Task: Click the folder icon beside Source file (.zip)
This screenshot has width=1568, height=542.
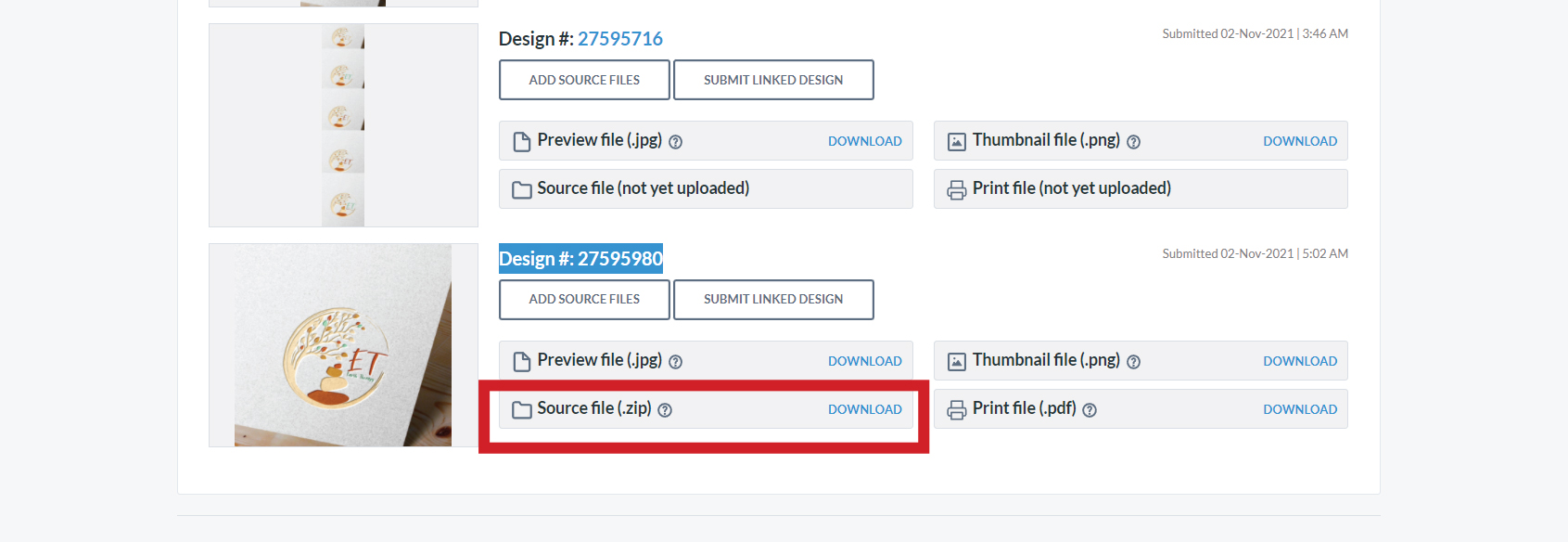Action: [522, 409]
